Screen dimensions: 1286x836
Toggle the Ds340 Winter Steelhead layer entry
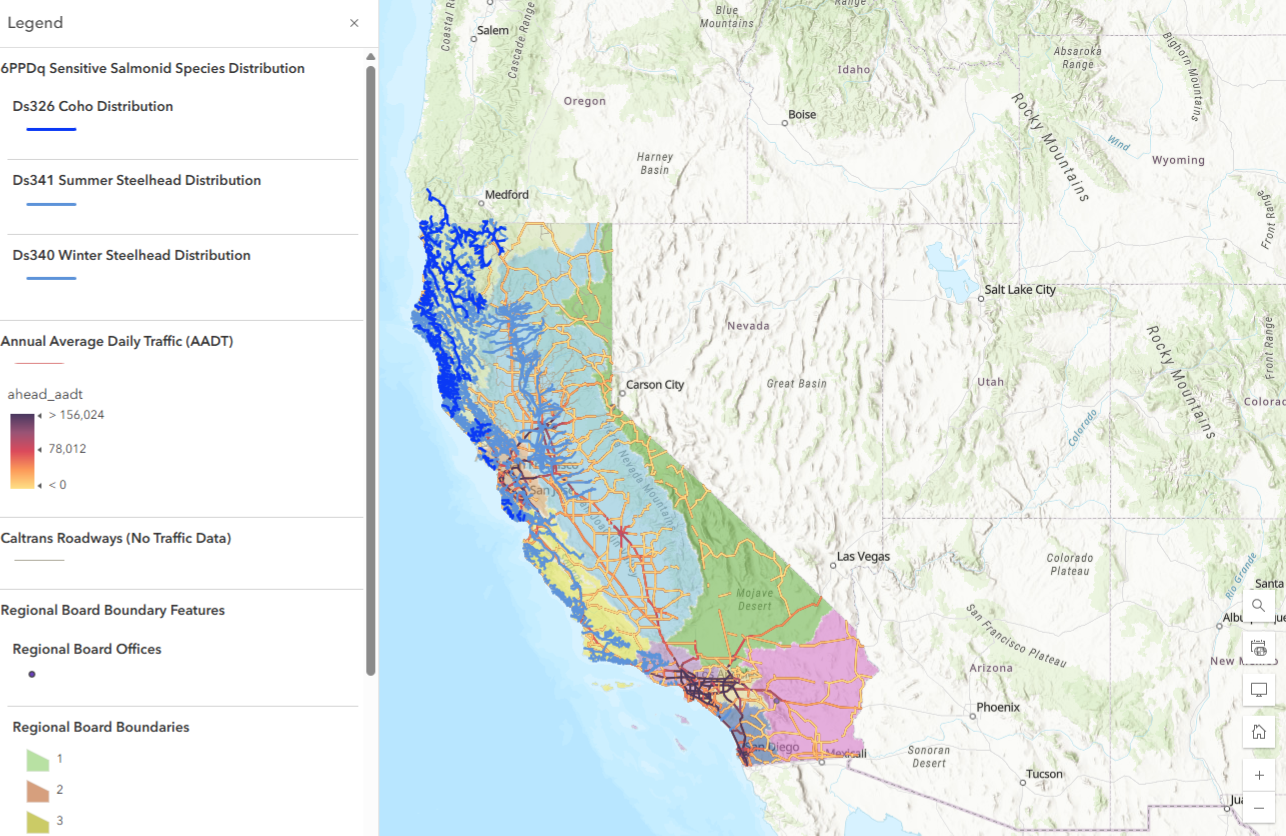(x=131, y=255)
